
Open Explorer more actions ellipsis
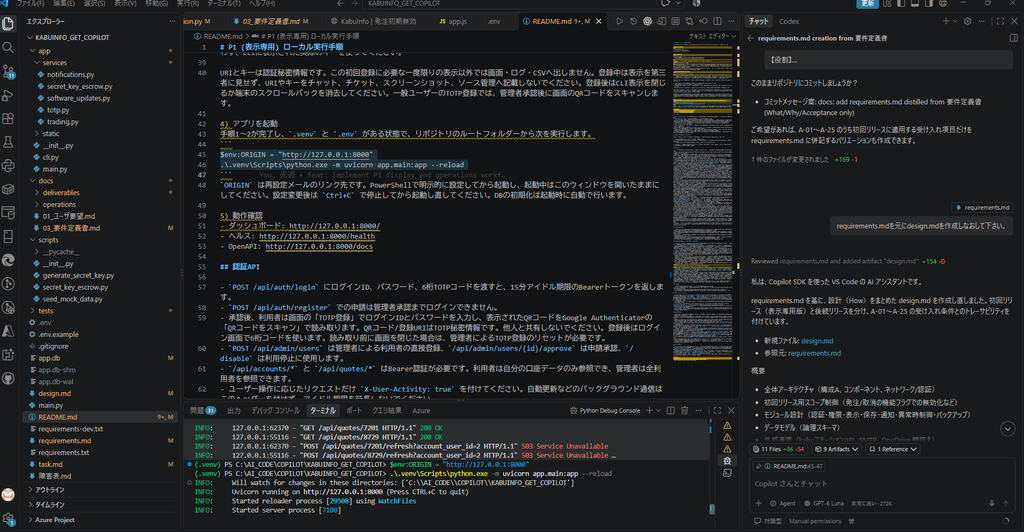coord(172,22)
